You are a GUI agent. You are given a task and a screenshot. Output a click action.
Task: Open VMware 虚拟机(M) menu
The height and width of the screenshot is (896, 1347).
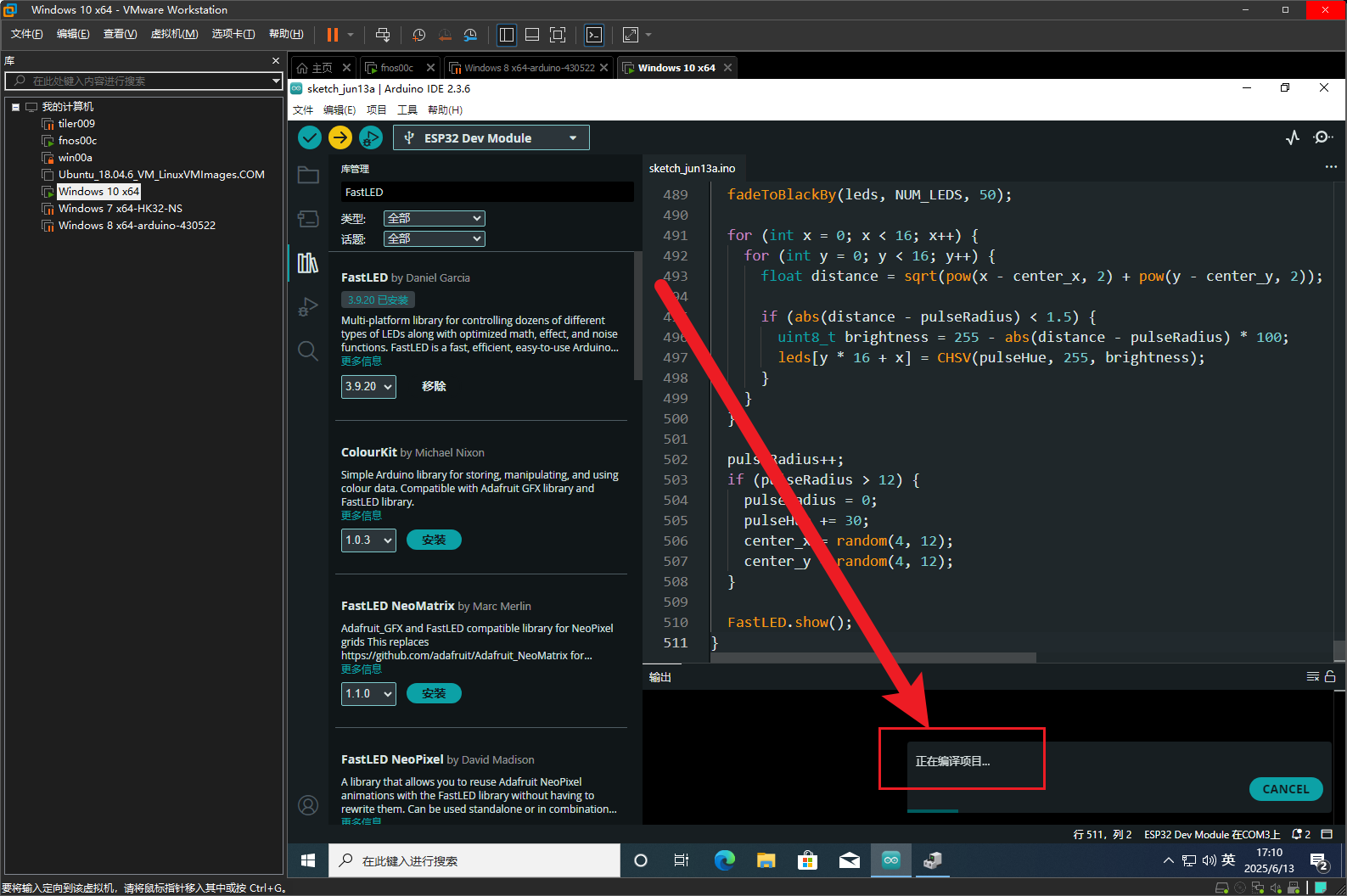[174, 34]
